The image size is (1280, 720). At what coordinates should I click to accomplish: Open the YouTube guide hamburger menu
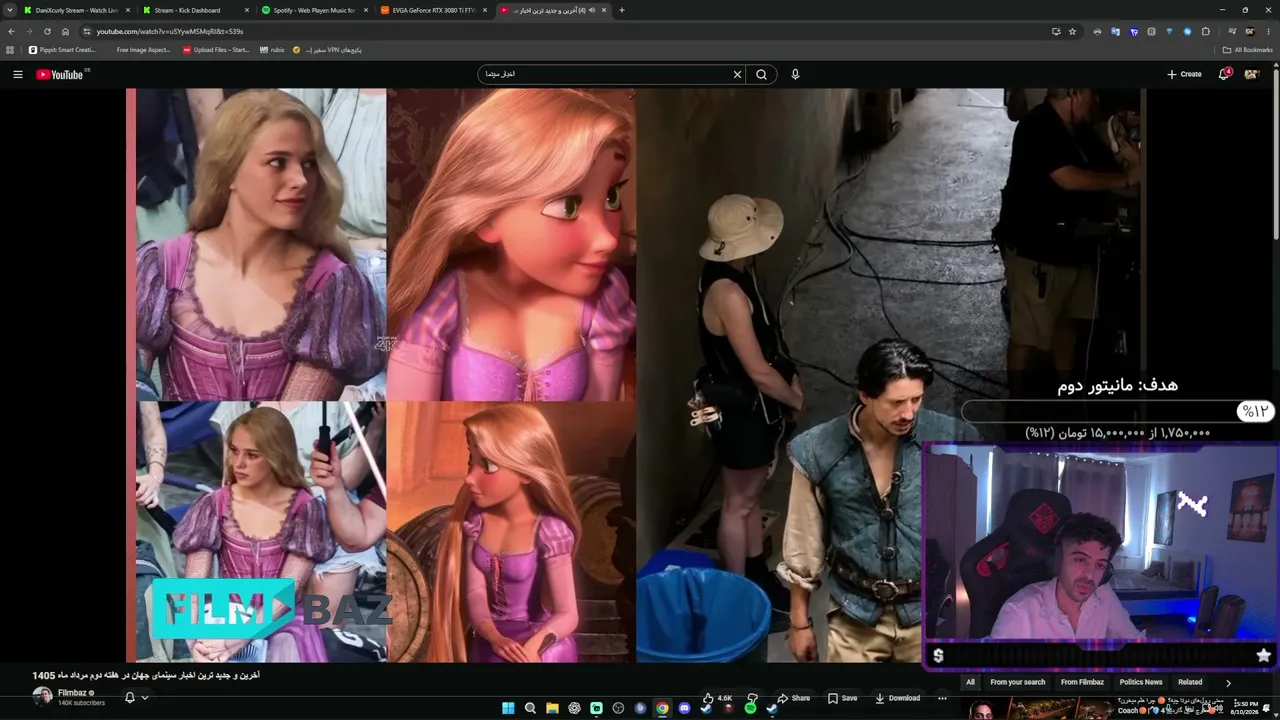pyautogui.click(x=17, y=74)
